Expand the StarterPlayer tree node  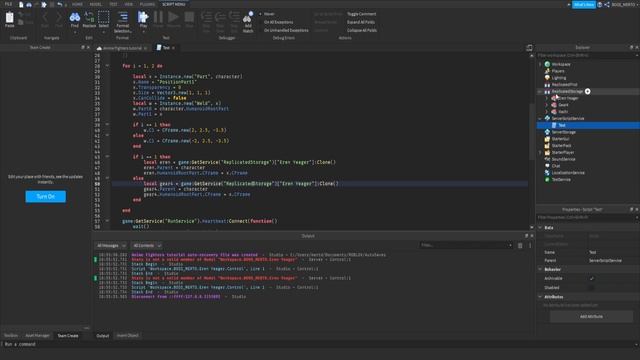[540, 152]
